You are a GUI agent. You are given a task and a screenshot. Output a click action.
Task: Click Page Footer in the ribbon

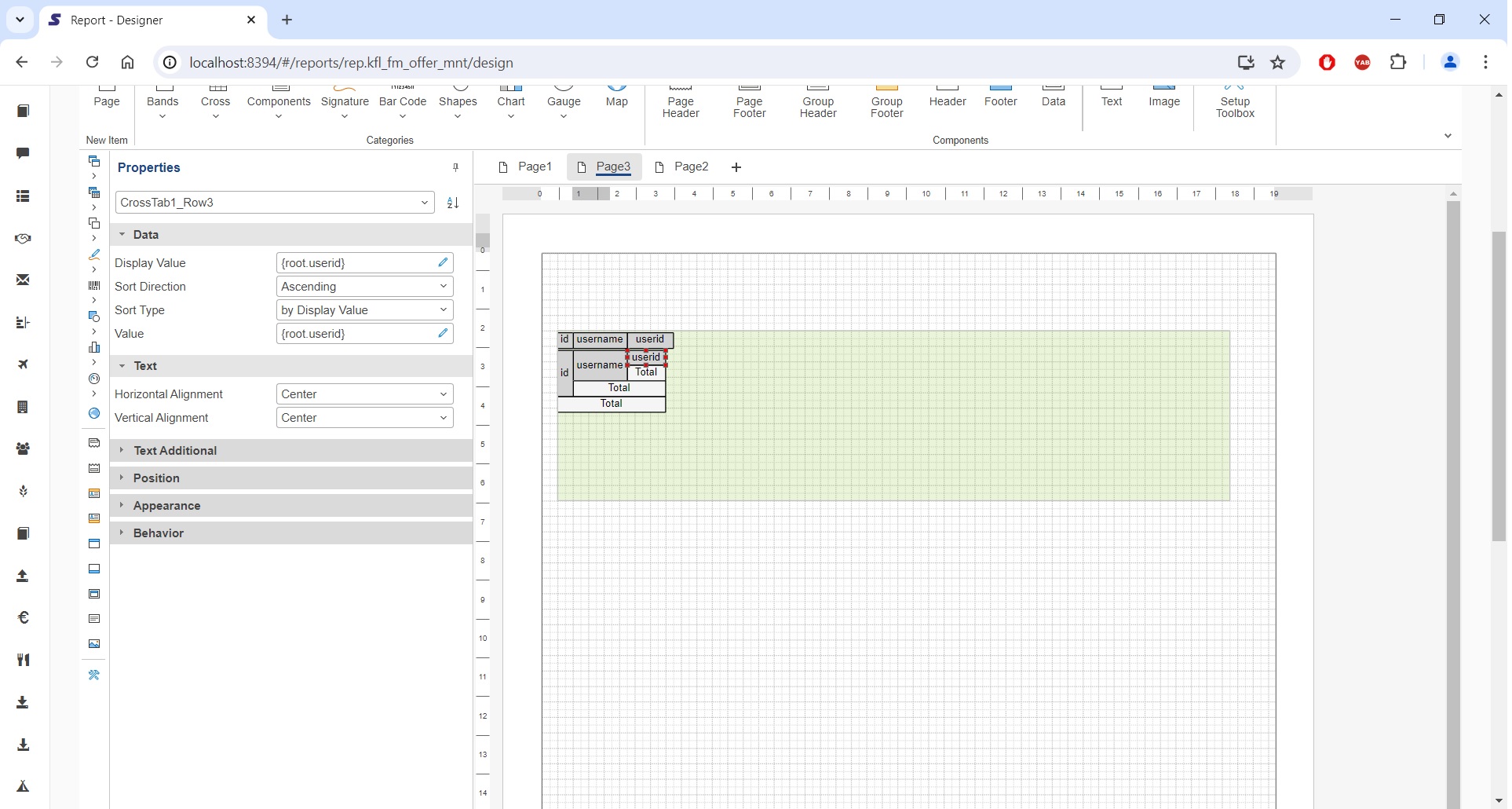750,103
